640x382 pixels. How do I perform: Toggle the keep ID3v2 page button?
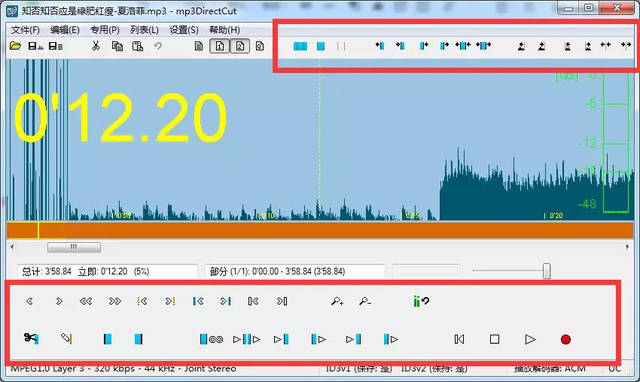click(x=240, y=46)
